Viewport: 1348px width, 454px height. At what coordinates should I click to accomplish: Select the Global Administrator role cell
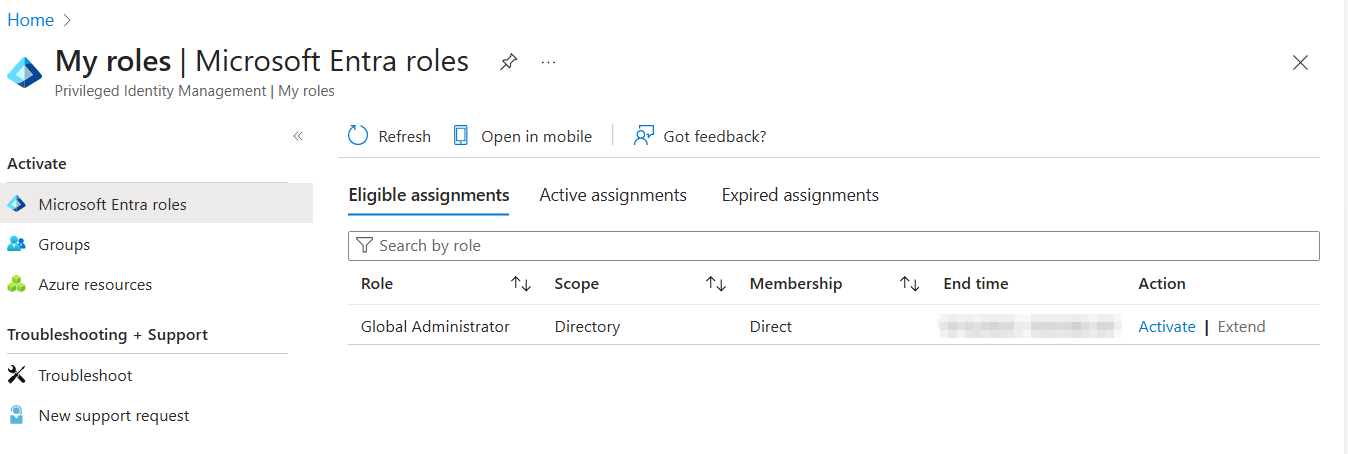pyautogui.click(x=435, y=326)
